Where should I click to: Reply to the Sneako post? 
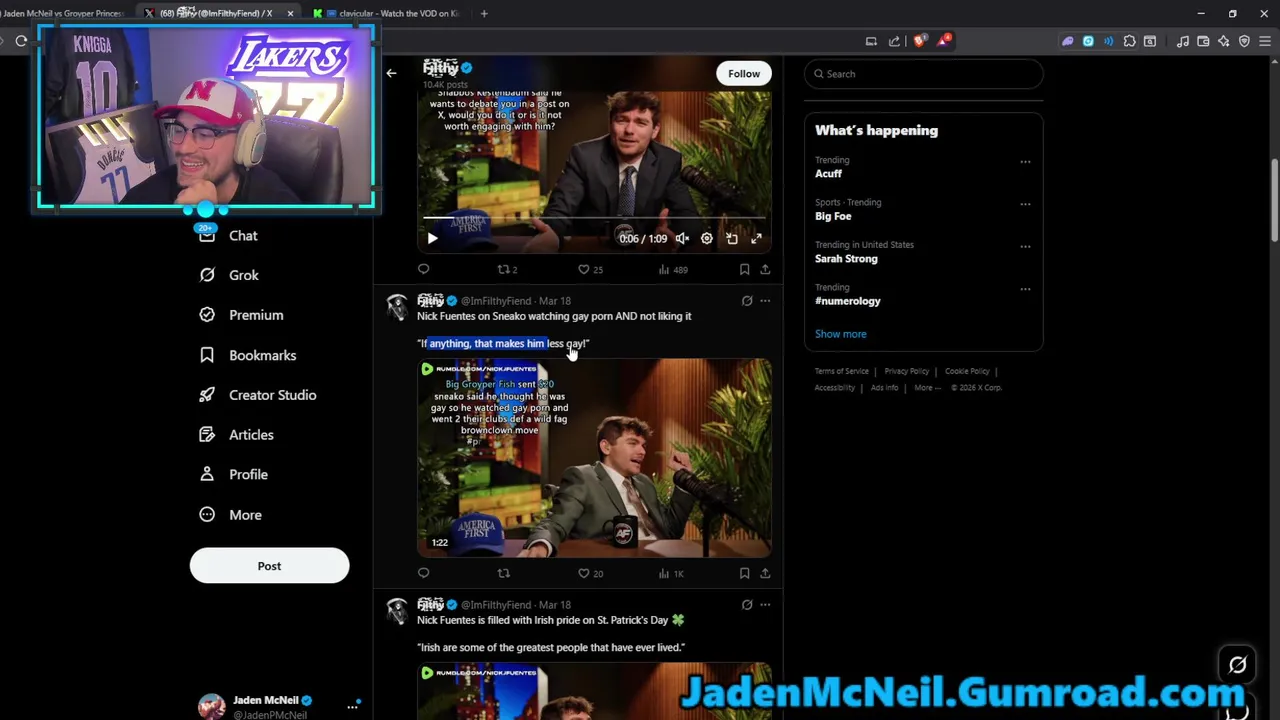tap(424, 573)
